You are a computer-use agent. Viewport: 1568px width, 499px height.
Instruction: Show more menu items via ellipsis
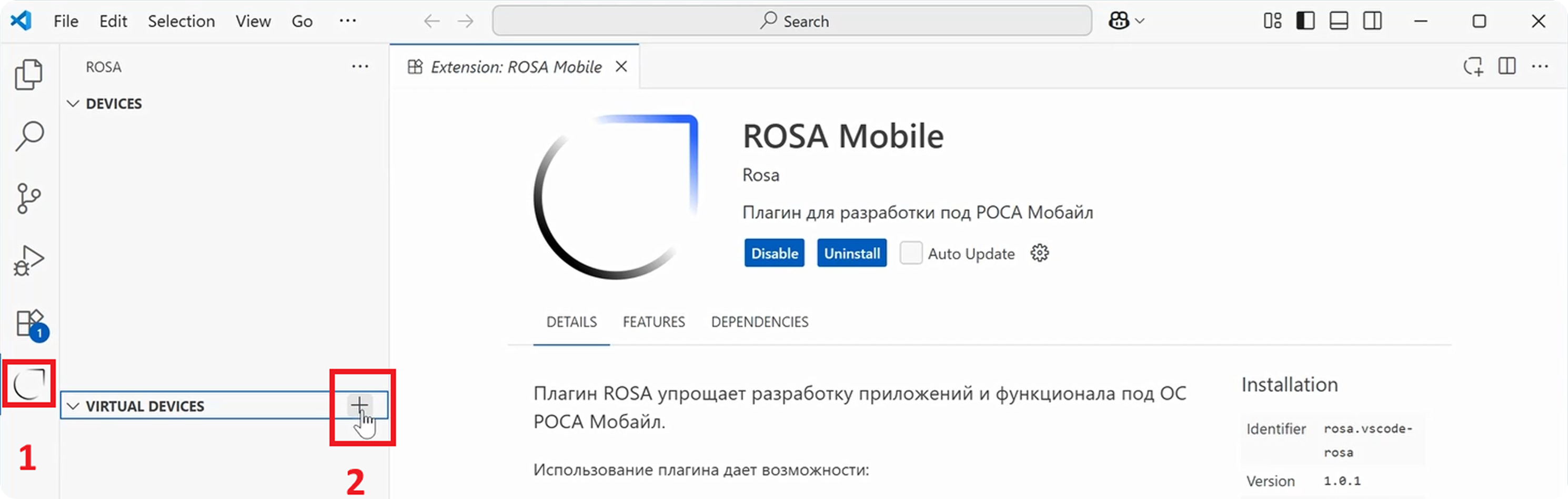(348, 21)
